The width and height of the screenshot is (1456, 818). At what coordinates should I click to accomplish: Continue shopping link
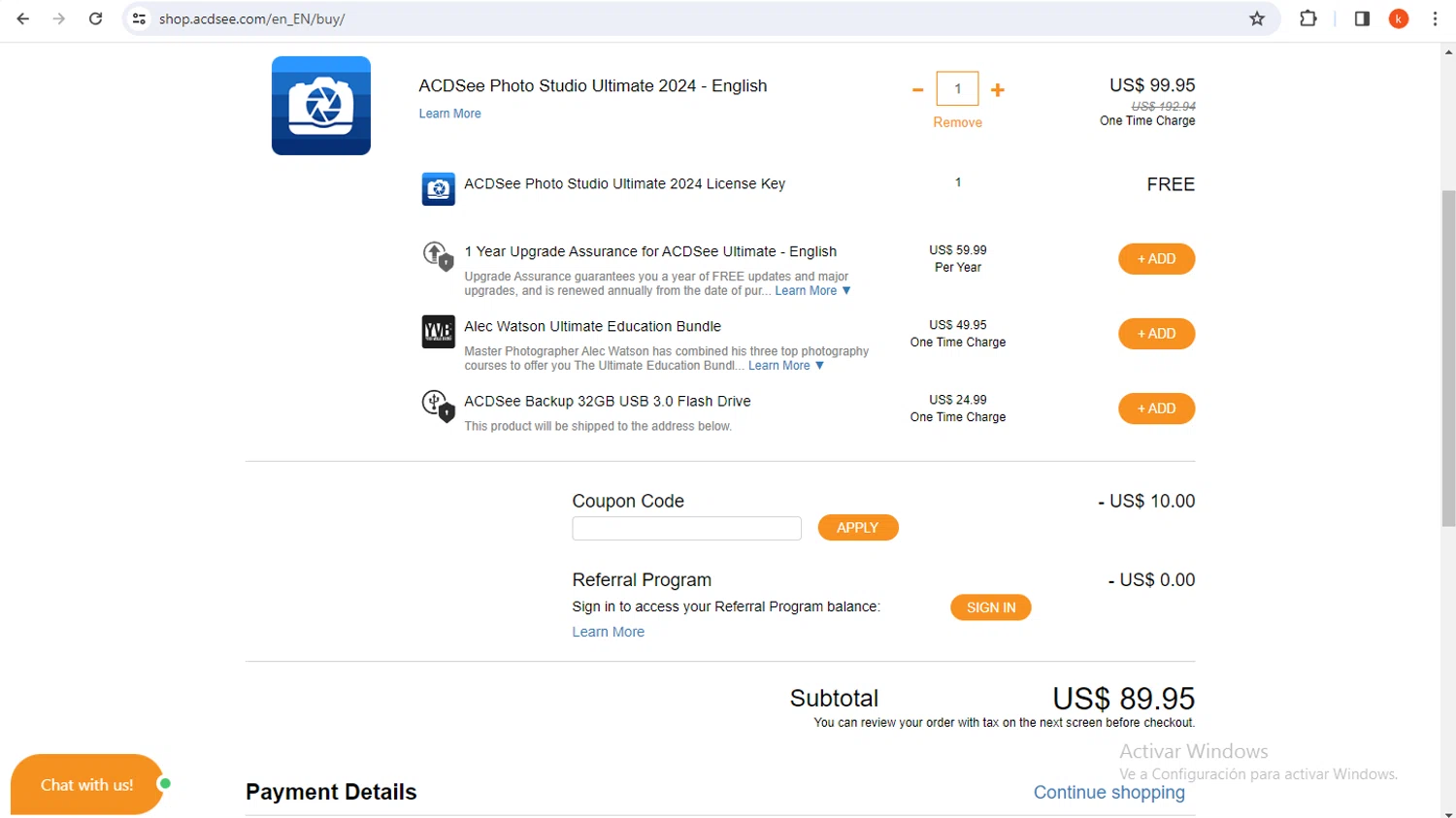coord(1109,792)
